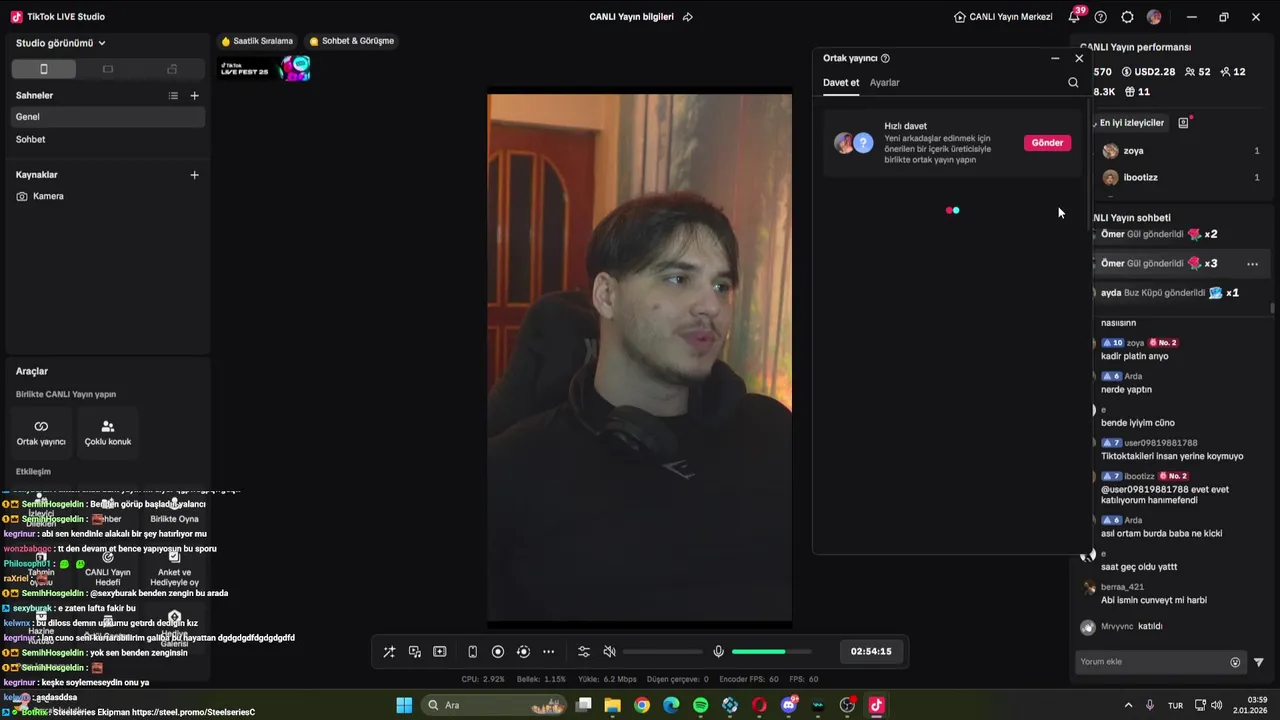Open CANLI Yayın bilgileri

pos(631,17)
